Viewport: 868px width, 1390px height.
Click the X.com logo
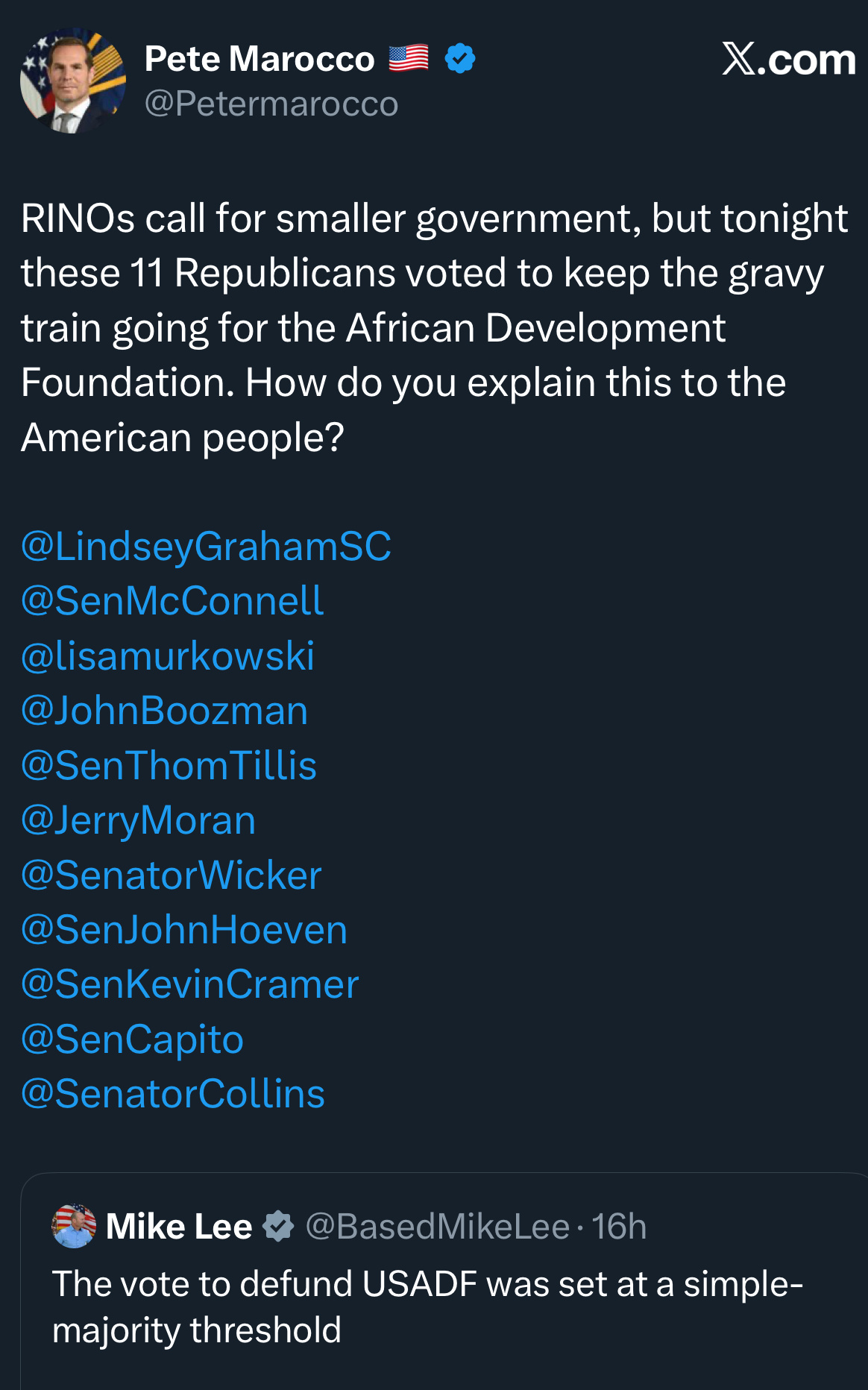coord(788,60)
